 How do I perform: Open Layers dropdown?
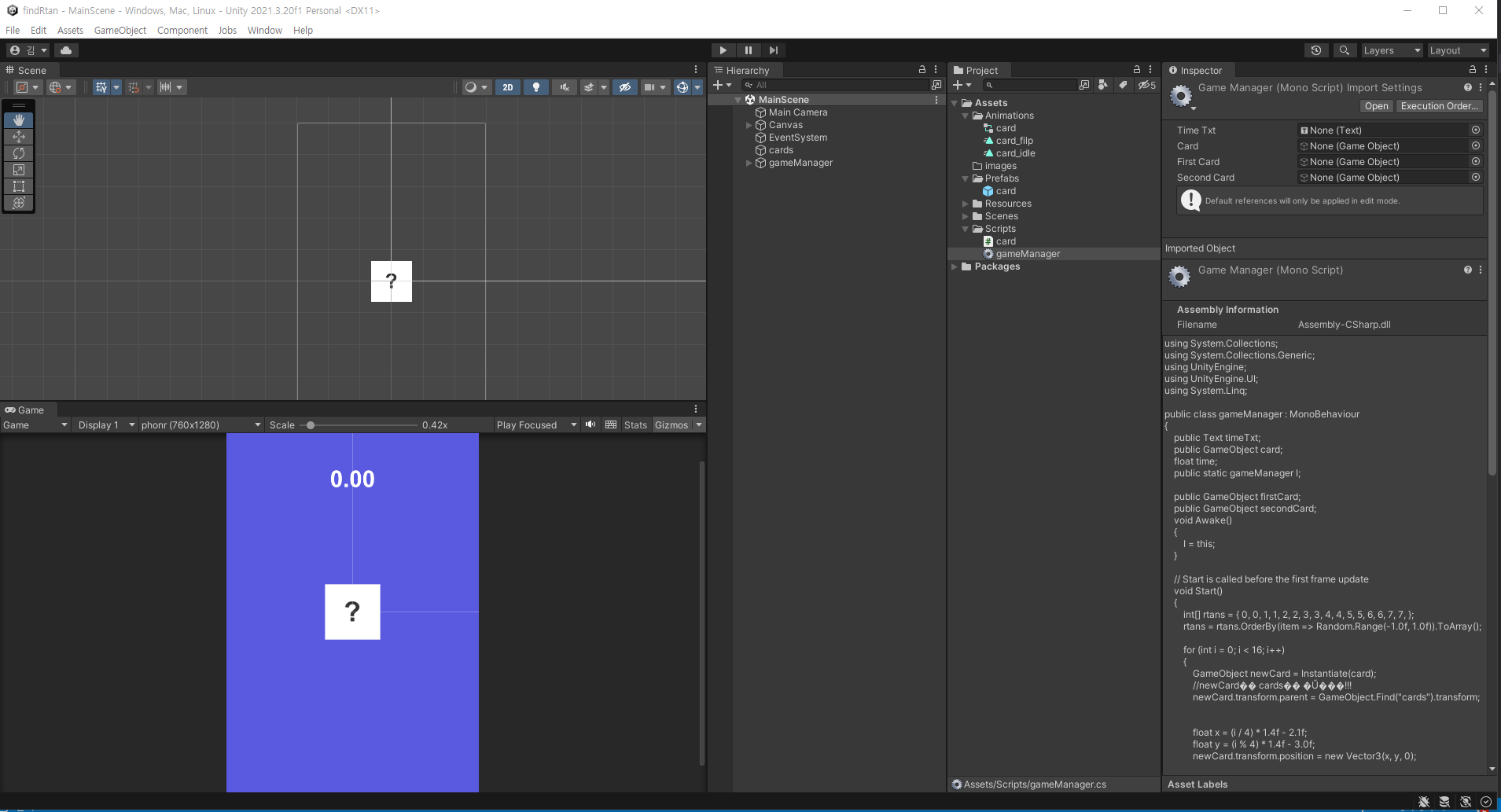click(1392, 50)
